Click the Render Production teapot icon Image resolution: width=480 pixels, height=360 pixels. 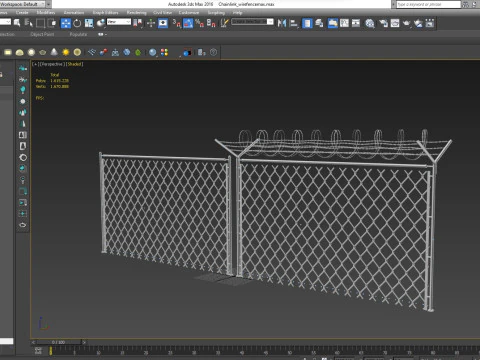click(x=407, y=23)
